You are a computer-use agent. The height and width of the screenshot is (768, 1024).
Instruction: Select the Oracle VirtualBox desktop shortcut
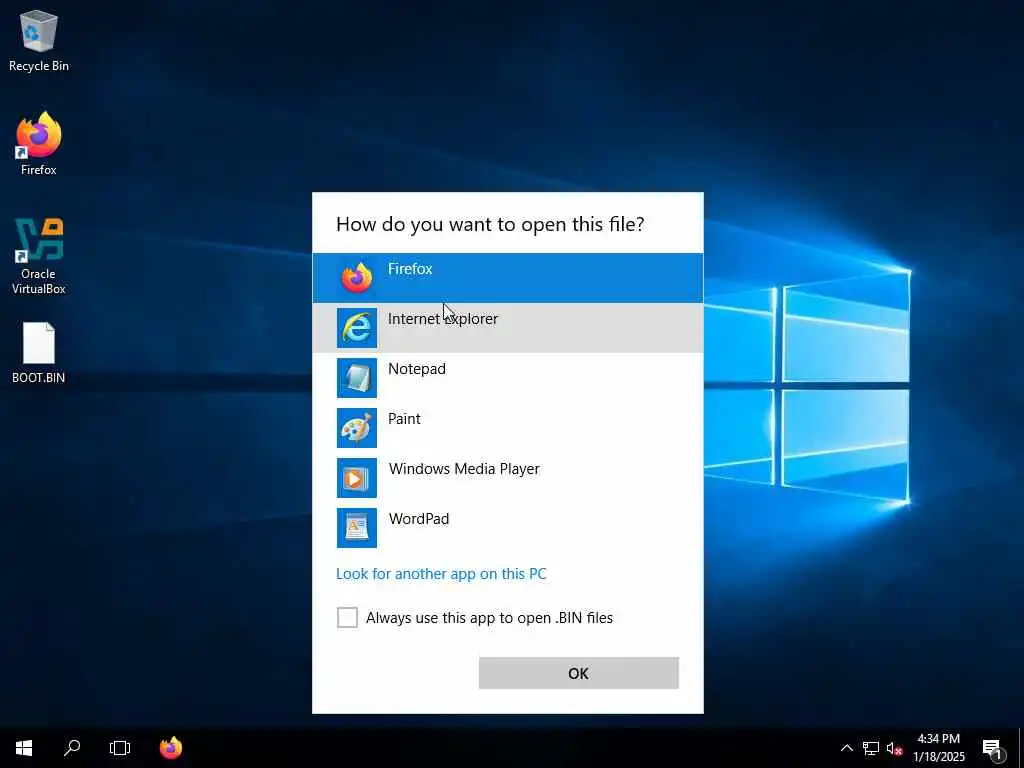tap(39, 256)
